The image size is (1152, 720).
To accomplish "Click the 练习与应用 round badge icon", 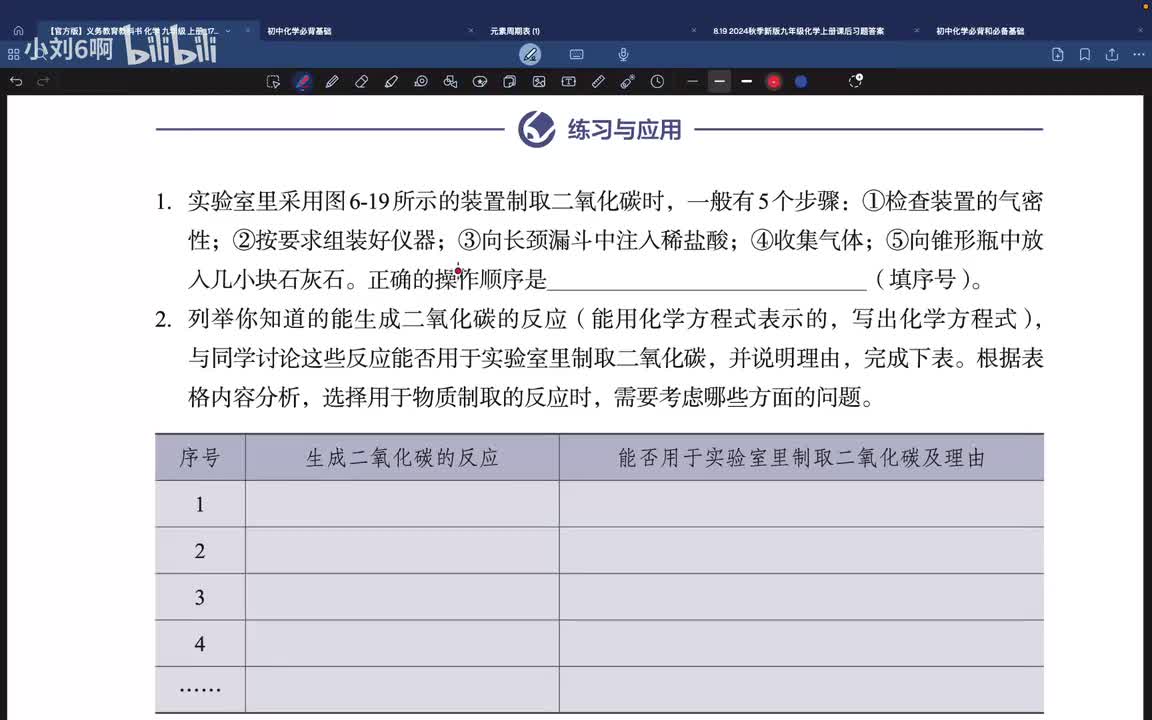I will pos(537,129).
